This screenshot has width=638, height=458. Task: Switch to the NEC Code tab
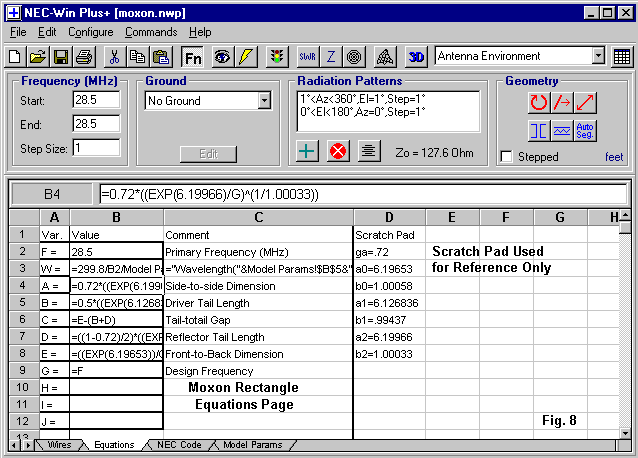coord(181,445)
